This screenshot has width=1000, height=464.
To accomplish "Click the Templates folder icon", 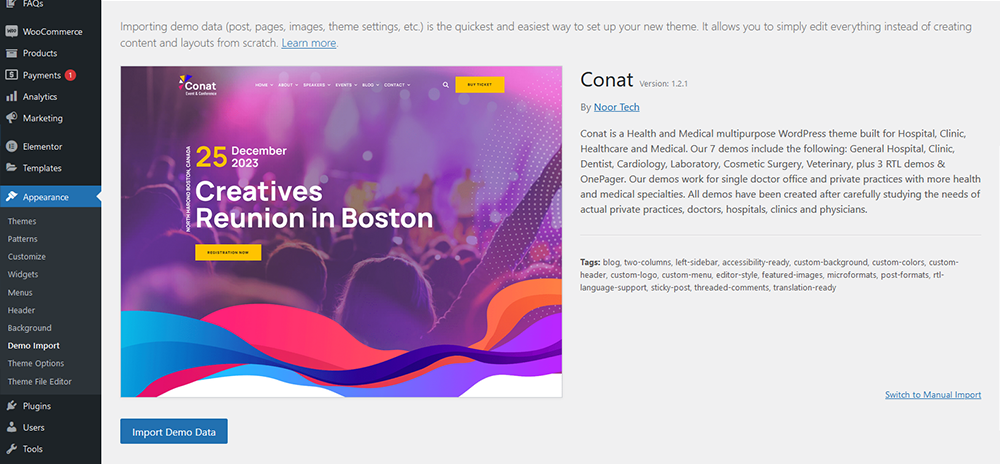I will pos(11,168).
